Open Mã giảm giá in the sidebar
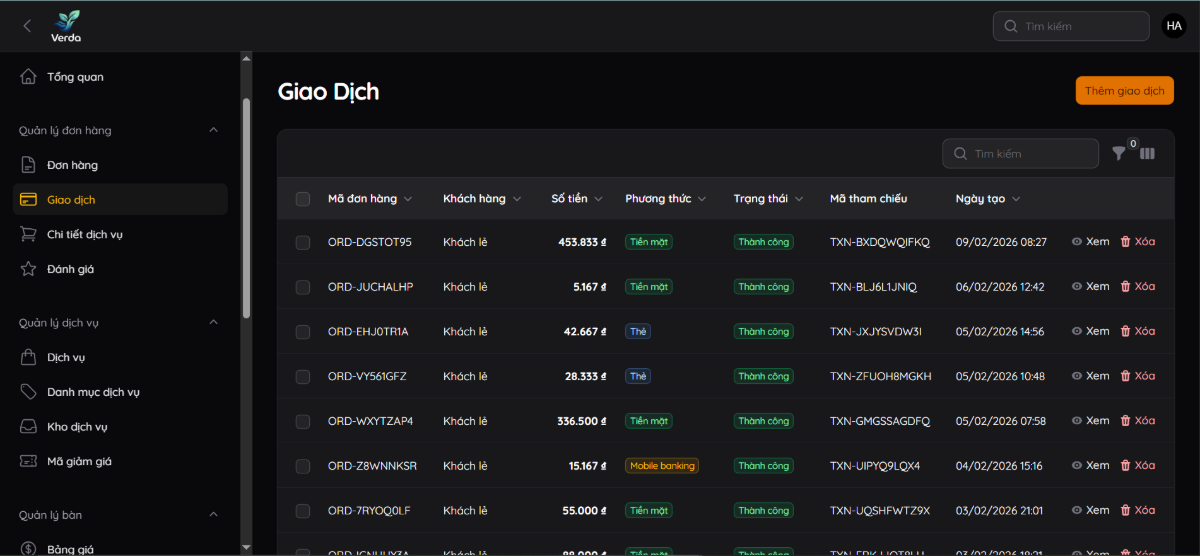The width and height of the screenshot is (1200, 556). click(x=120, y=461)
